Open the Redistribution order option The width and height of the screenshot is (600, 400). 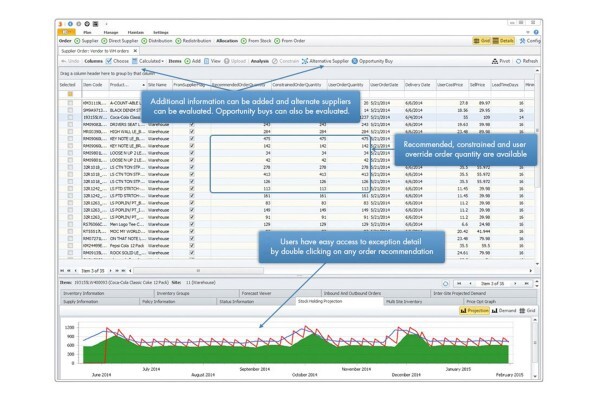tap(193, 41)
